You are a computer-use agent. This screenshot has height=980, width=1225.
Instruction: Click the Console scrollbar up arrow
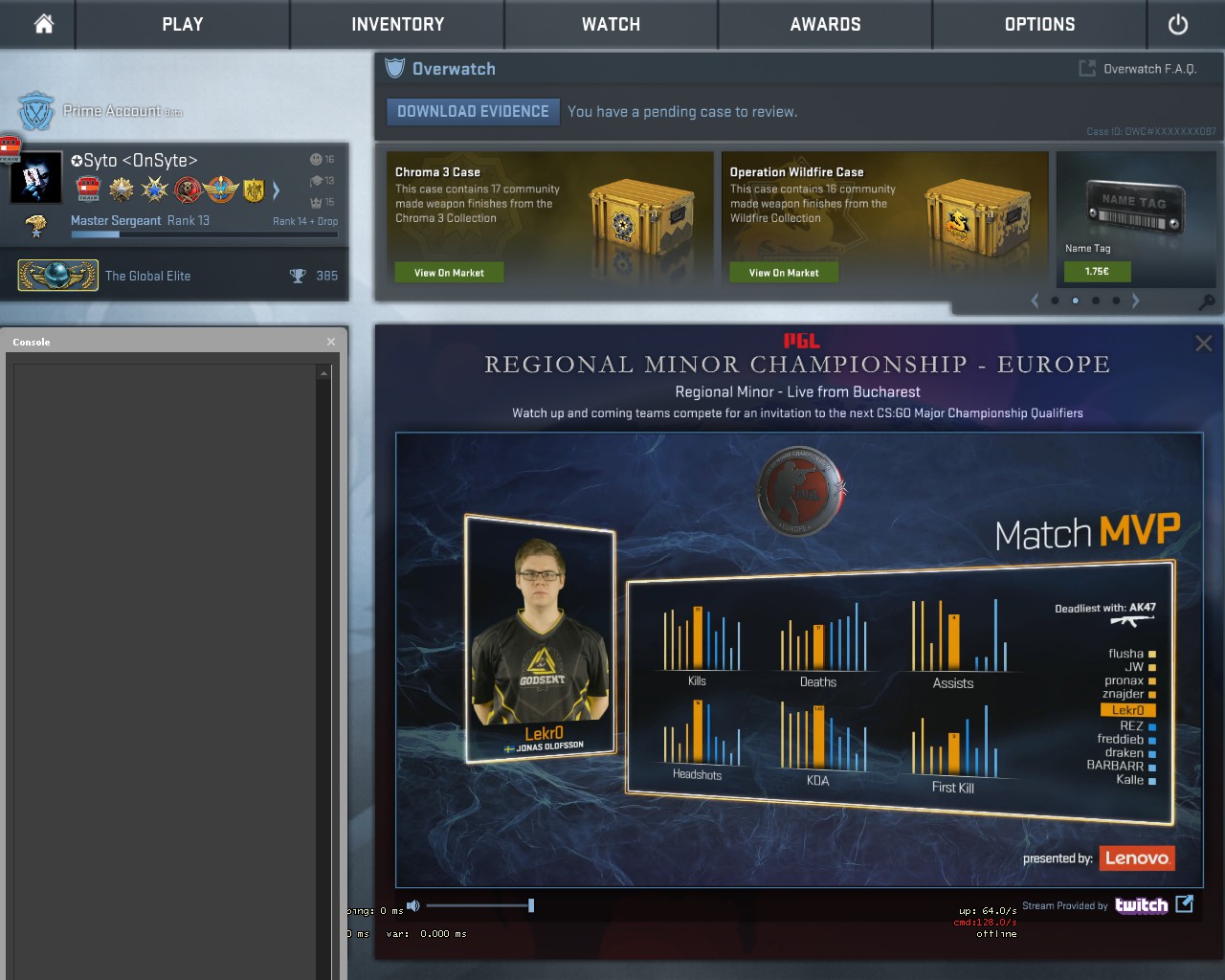[x=323, y=372]
